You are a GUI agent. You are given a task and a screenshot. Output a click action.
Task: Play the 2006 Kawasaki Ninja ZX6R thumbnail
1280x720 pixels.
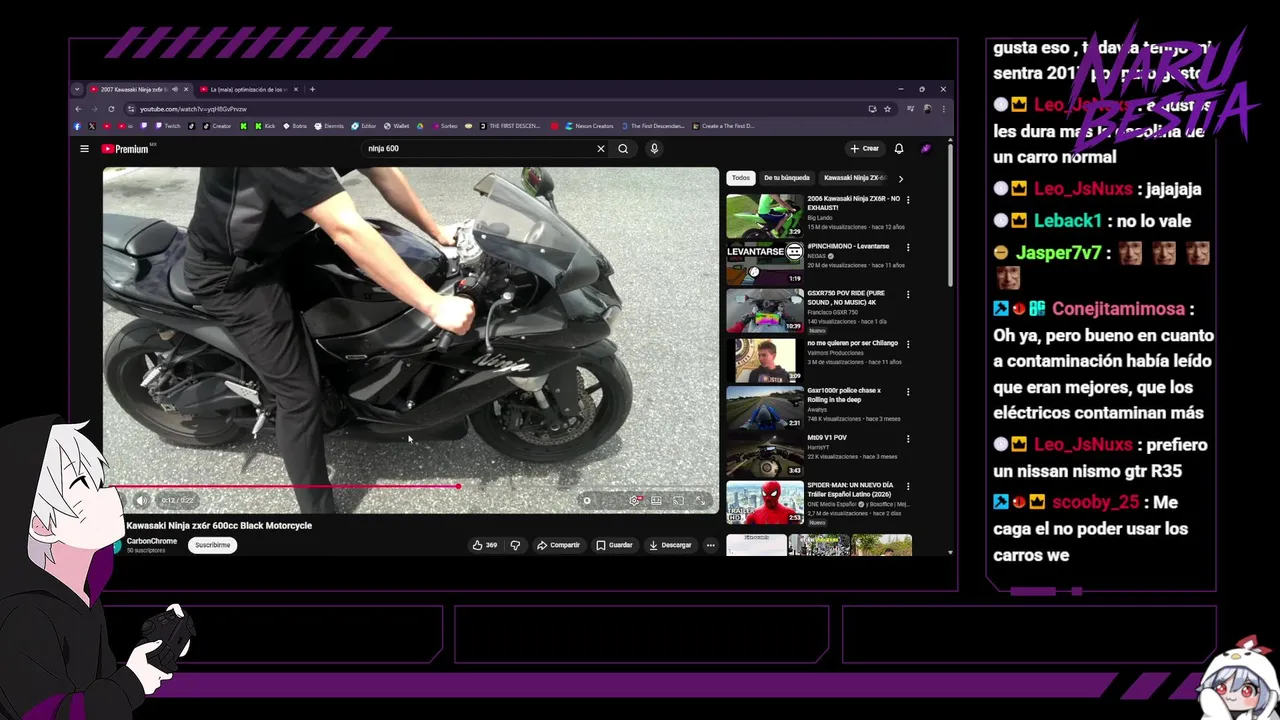pyautogui.click(x=765, y=216)
